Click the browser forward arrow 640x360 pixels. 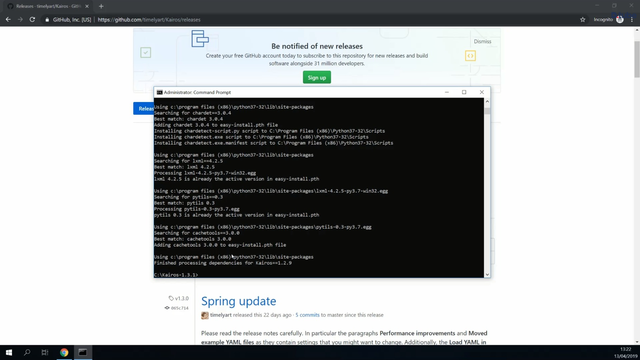point(20,20)
